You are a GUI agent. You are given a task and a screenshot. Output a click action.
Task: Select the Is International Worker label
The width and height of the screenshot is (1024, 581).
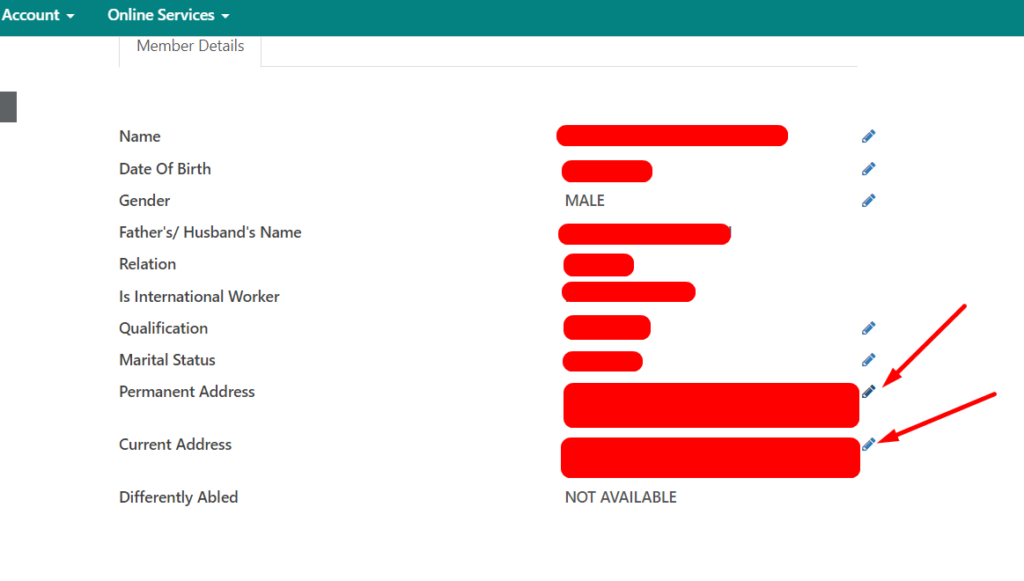pyautogui.click(x=199, y=296)
